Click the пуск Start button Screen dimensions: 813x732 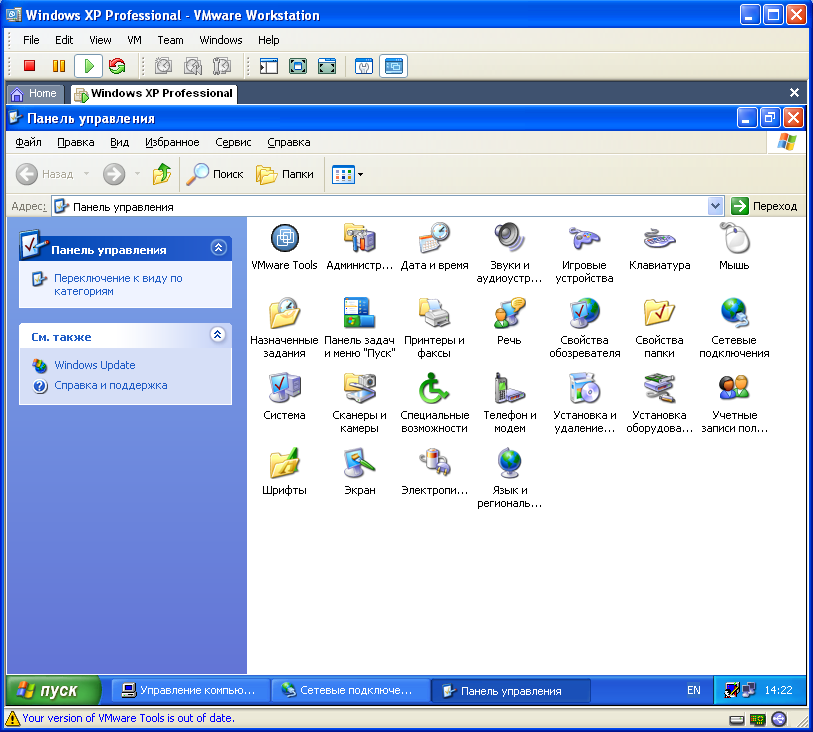point(53,690)
